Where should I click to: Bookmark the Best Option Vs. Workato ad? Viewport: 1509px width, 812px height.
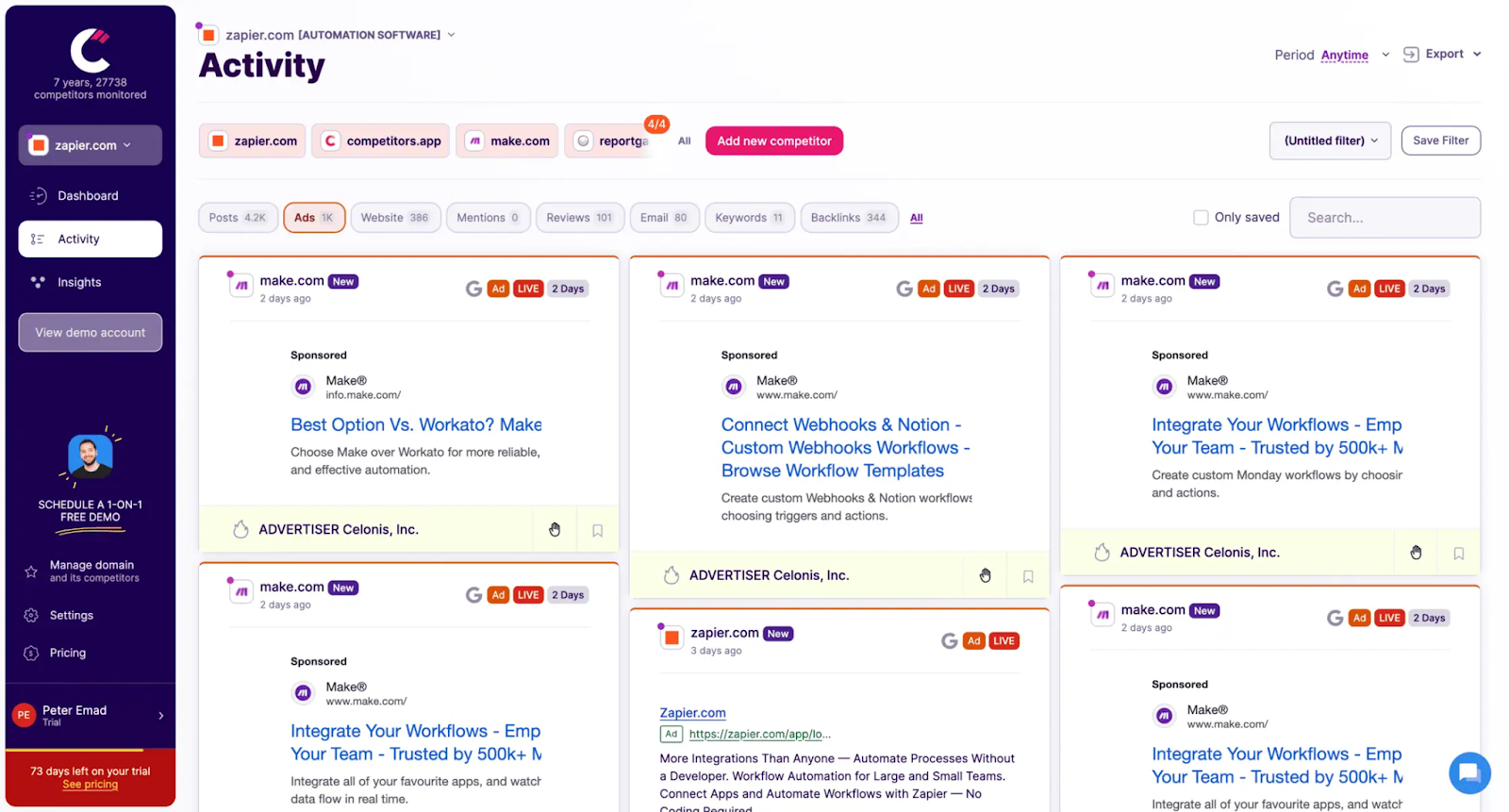coord(597,530)
